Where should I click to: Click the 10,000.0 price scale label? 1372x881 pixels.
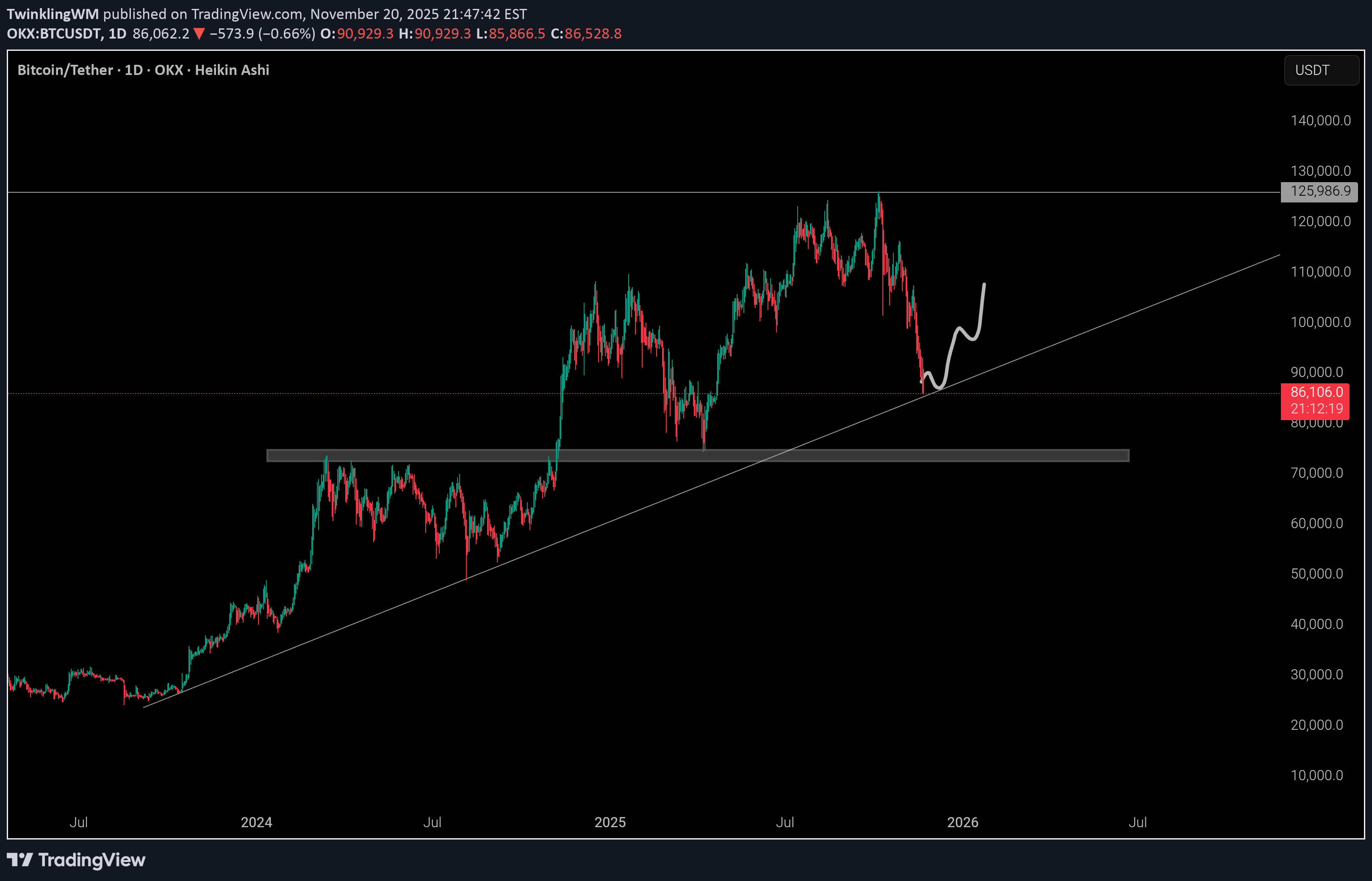[1317, 775]
